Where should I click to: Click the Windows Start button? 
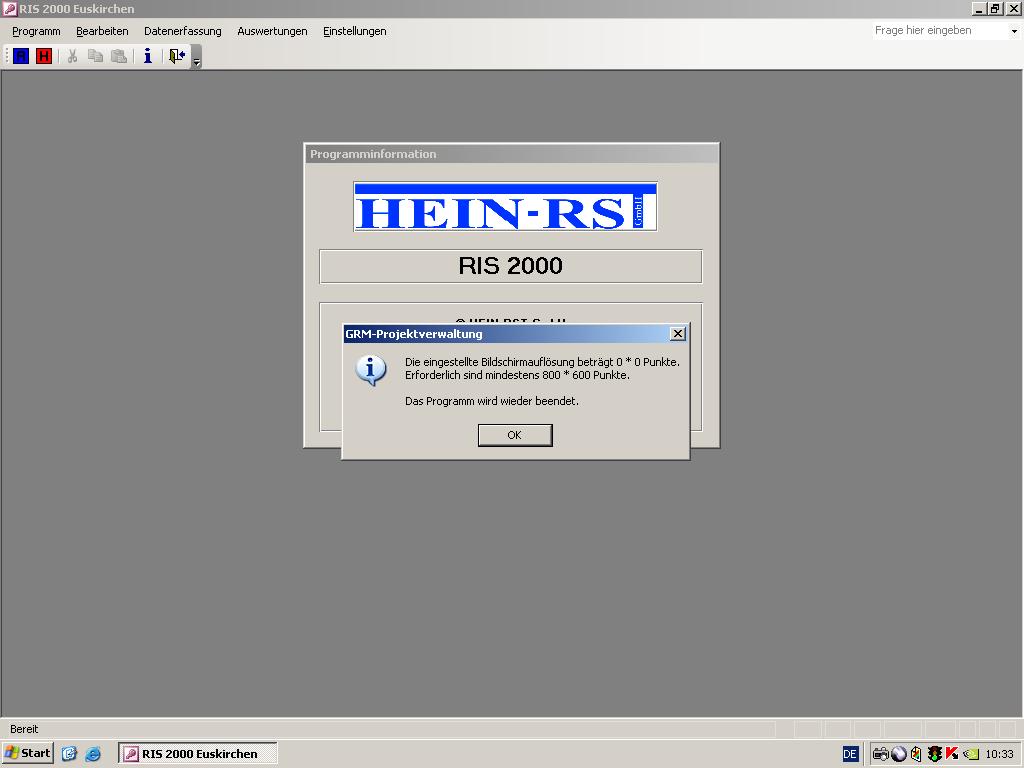coord(28,753)
